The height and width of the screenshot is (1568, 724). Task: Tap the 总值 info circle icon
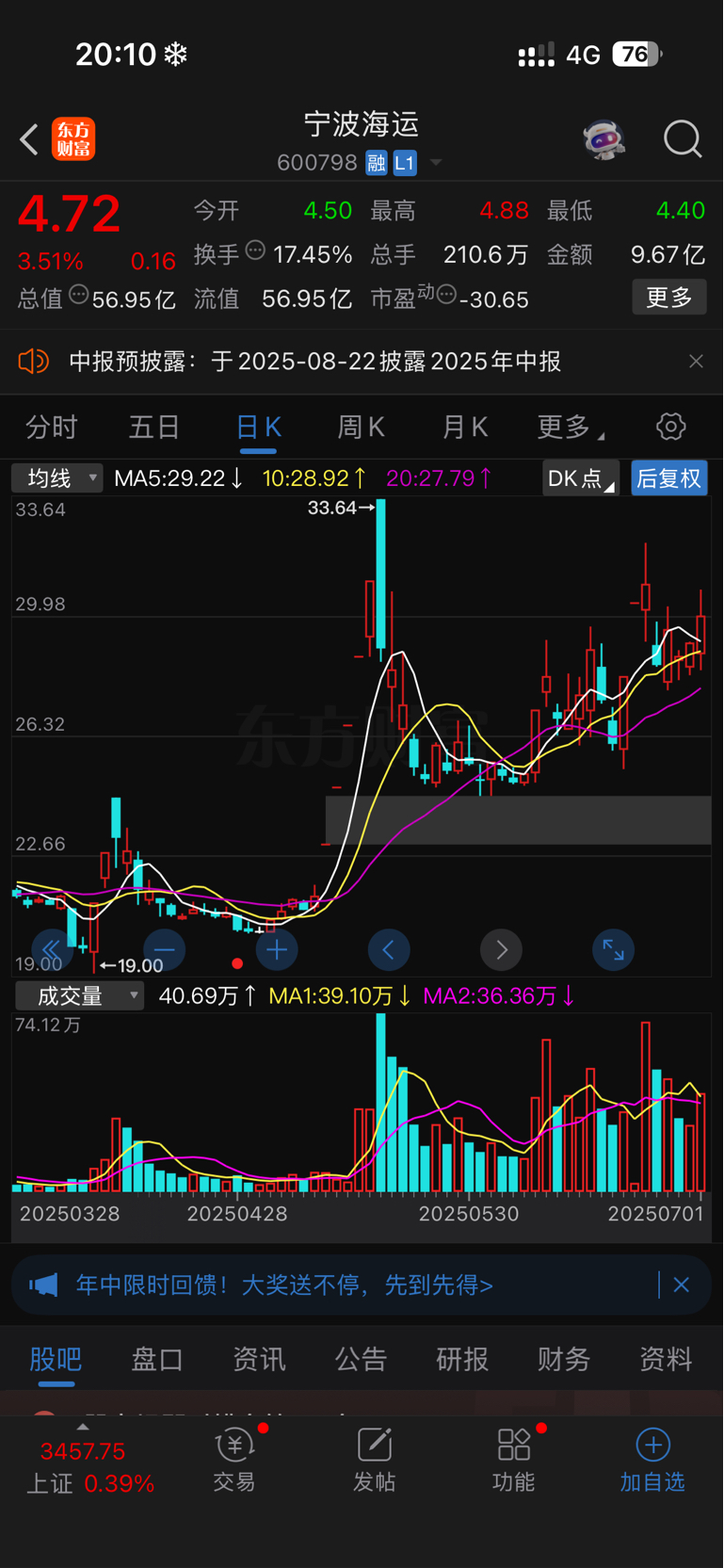(x=79, y=296)
